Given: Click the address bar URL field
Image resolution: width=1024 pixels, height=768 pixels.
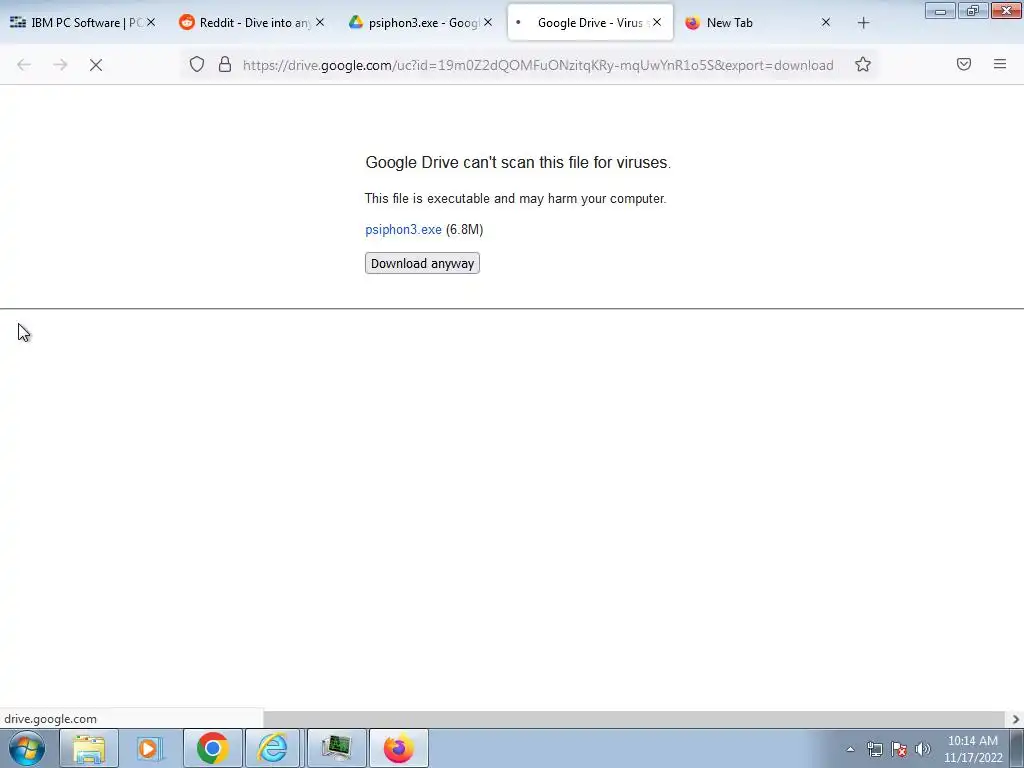Looking at the screenshot, I should [538, 65].
